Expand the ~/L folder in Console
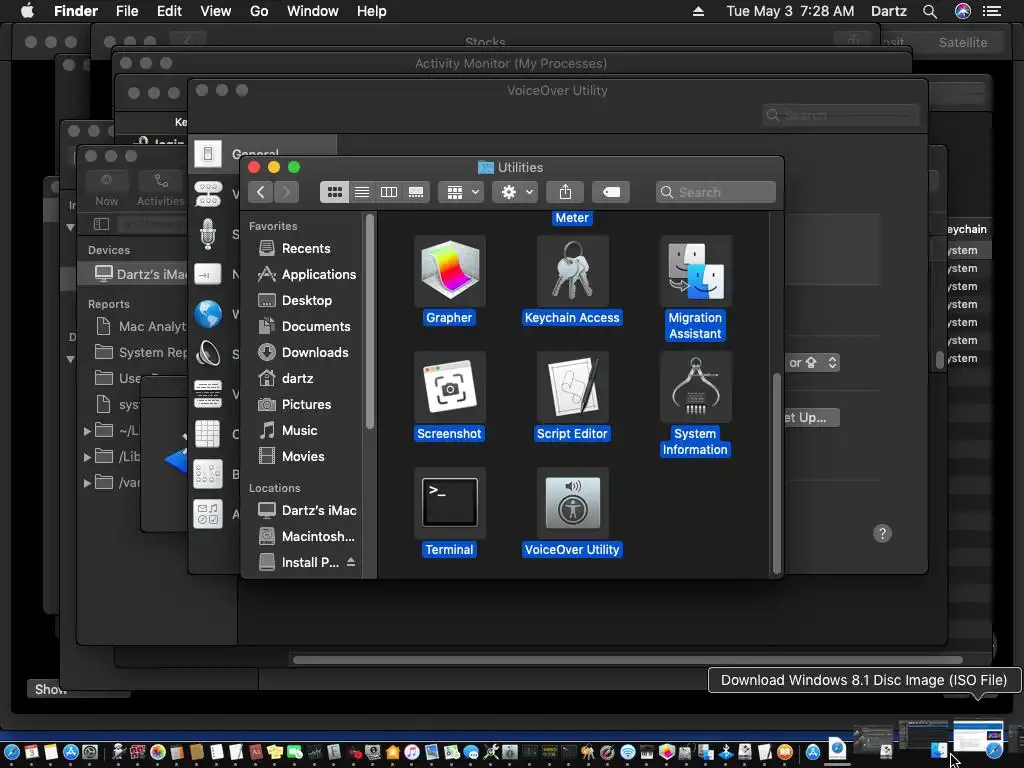This screenshot has width=1024, height=768. click(x=87, y=431)
